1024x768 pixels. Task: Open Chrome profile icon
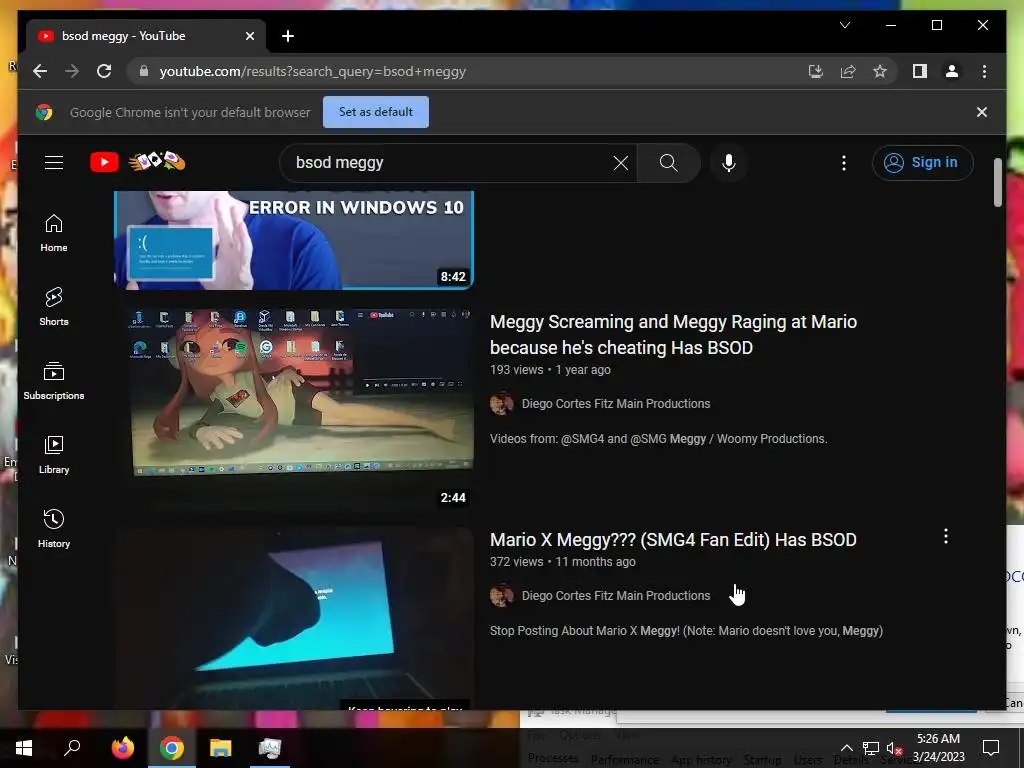[952, 71]
